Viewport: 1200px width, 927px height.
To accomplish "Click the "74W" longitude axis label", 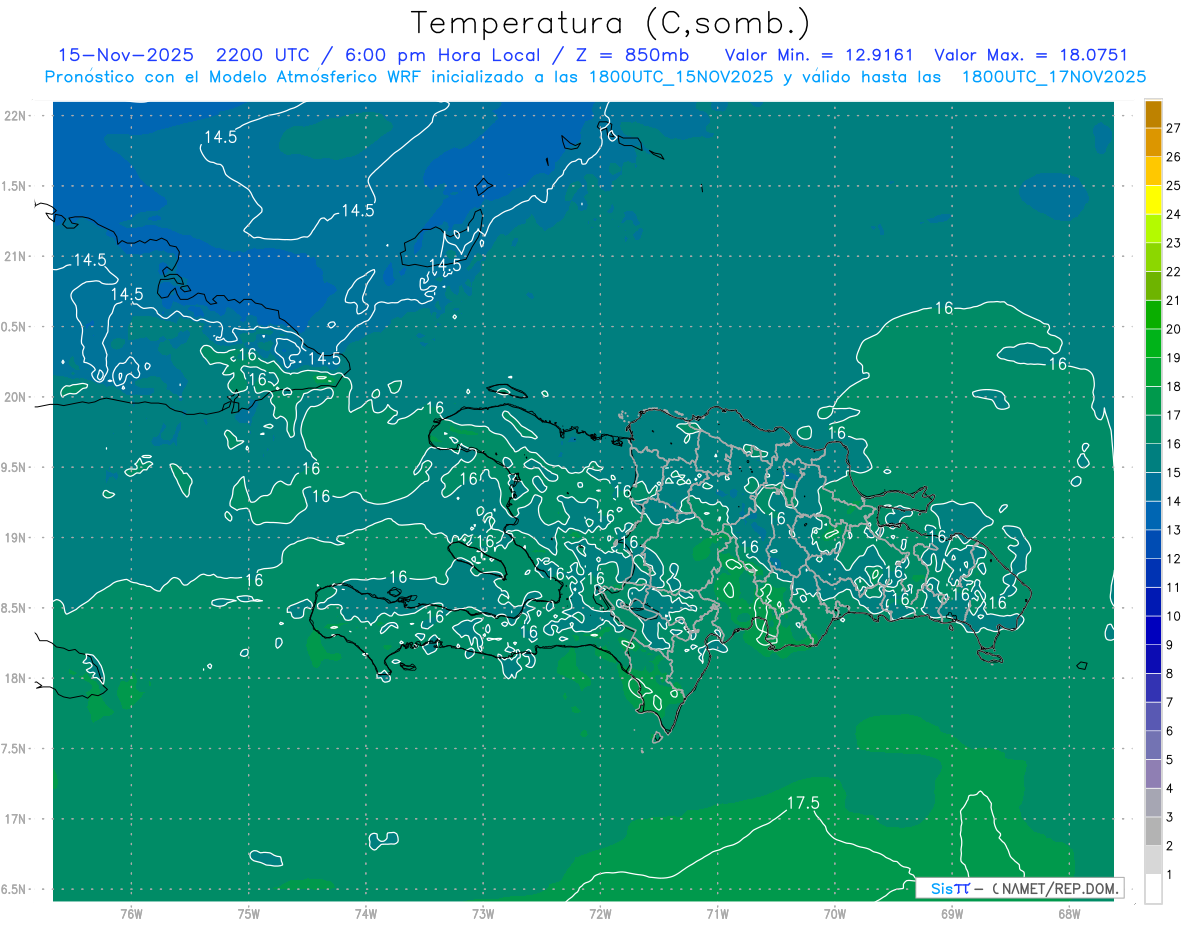I will point(366,913).
